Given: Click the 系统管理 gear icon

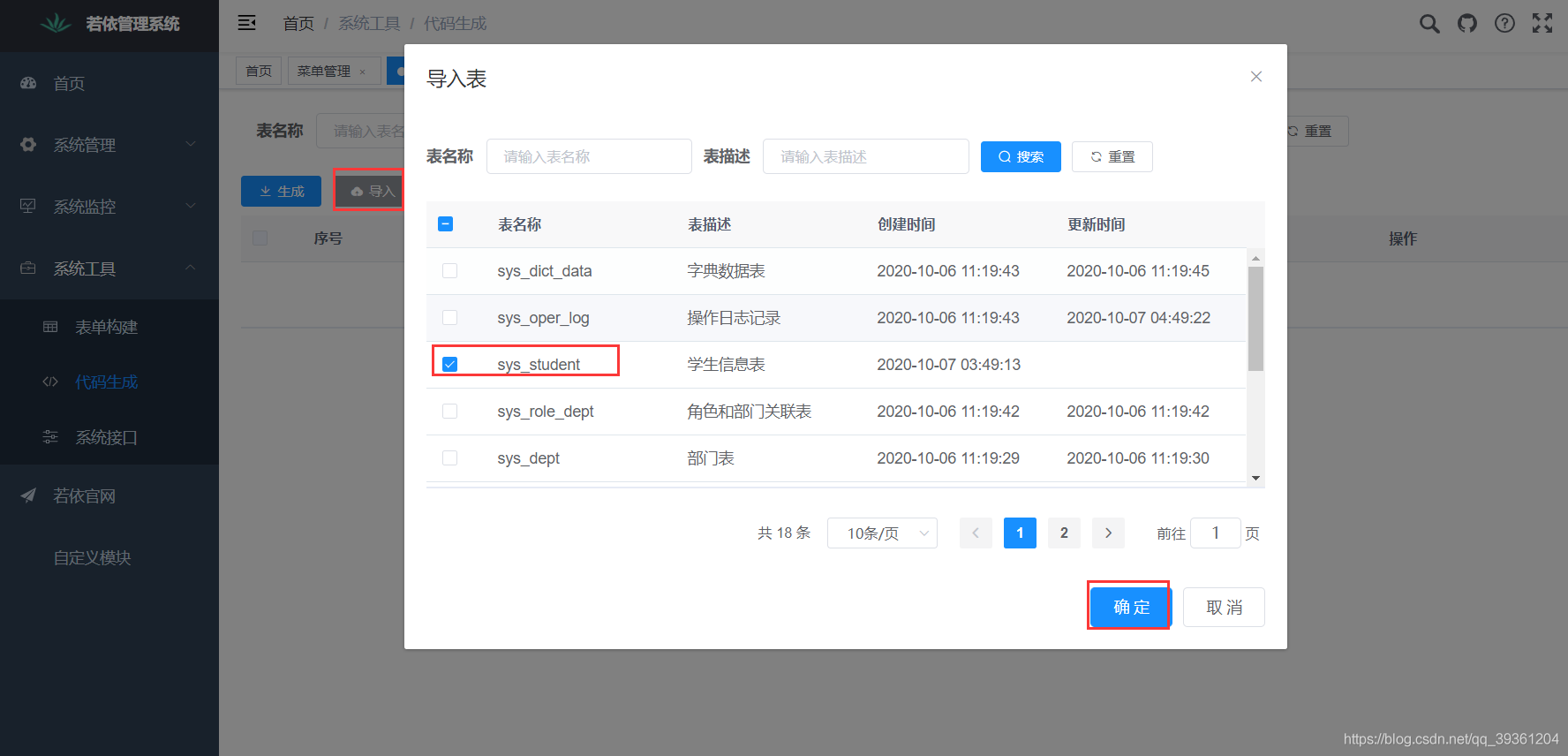Looking at the screenshot, I should coord(28,144).
